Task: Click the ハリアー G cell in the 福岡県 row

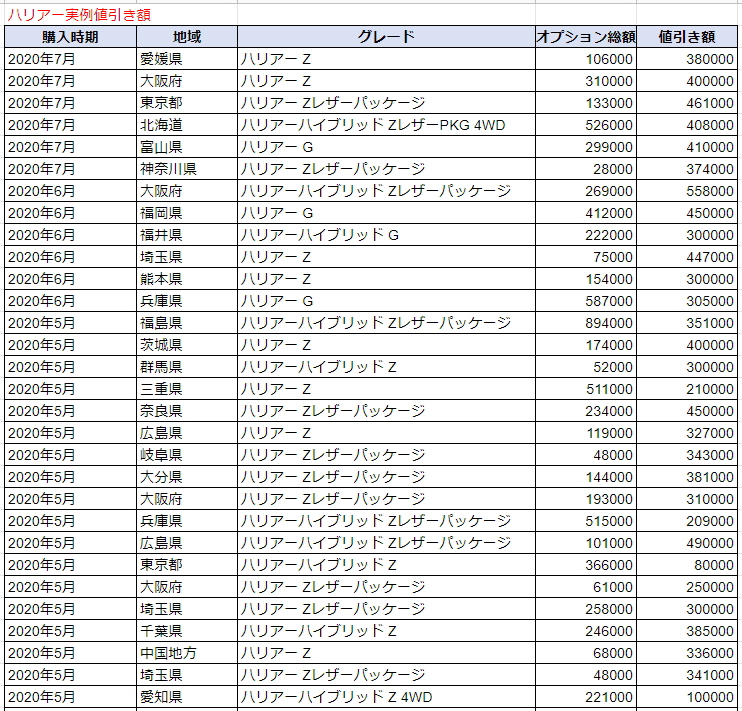Action: [386, 213]
